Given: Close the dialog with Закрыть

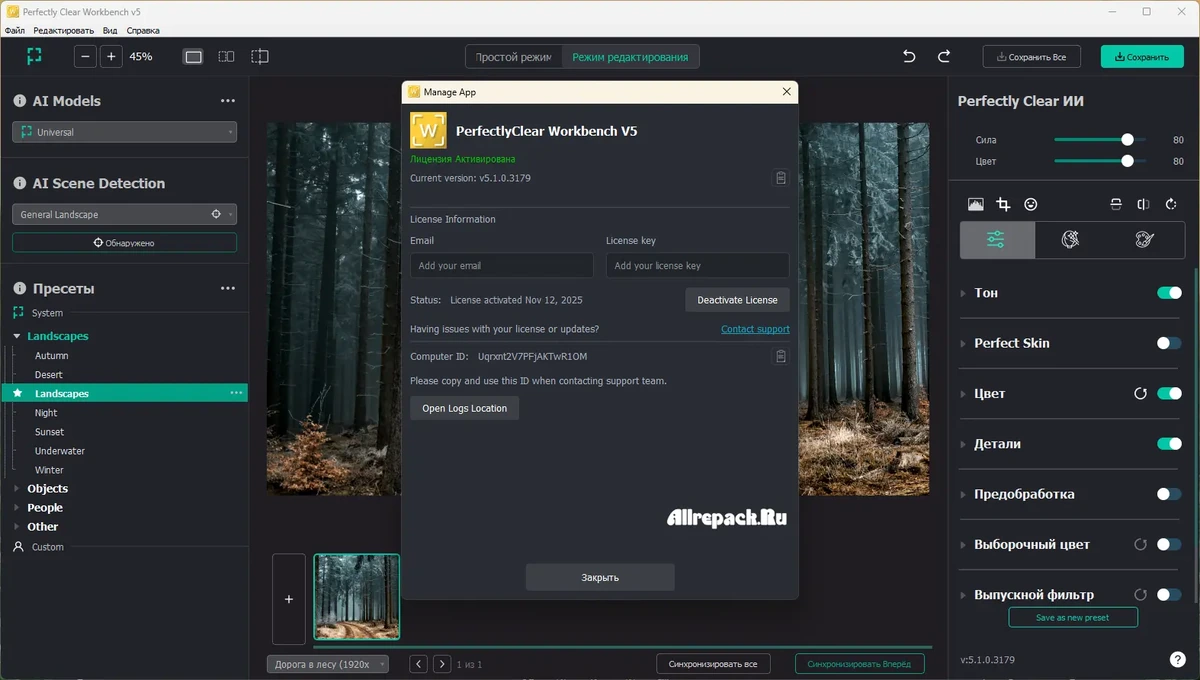Looking at the screenshot, I should coord(600,577).
